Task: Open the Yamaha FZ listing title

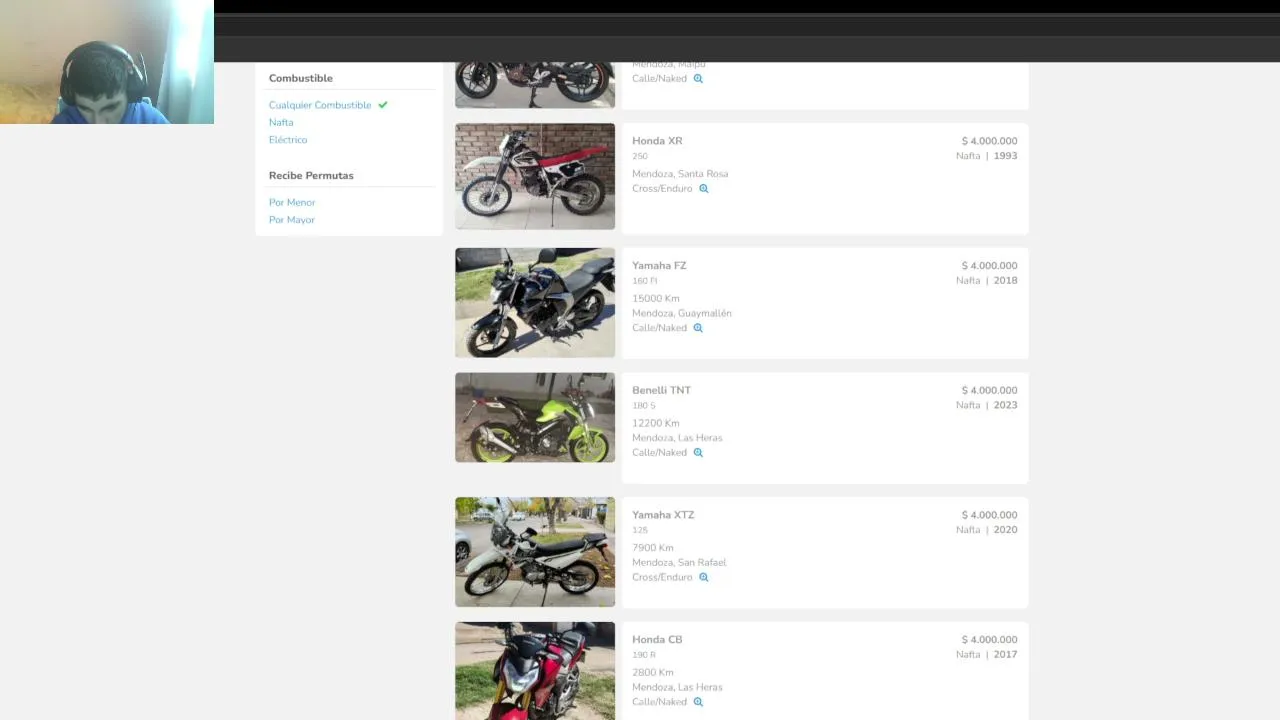Action: 659,266
